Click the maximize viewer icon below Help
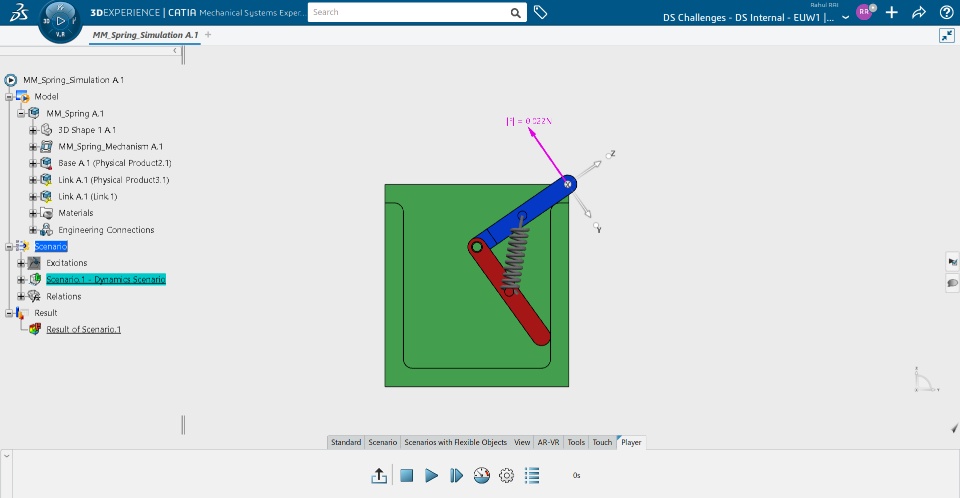960x498 pixels. coord(947,36)
